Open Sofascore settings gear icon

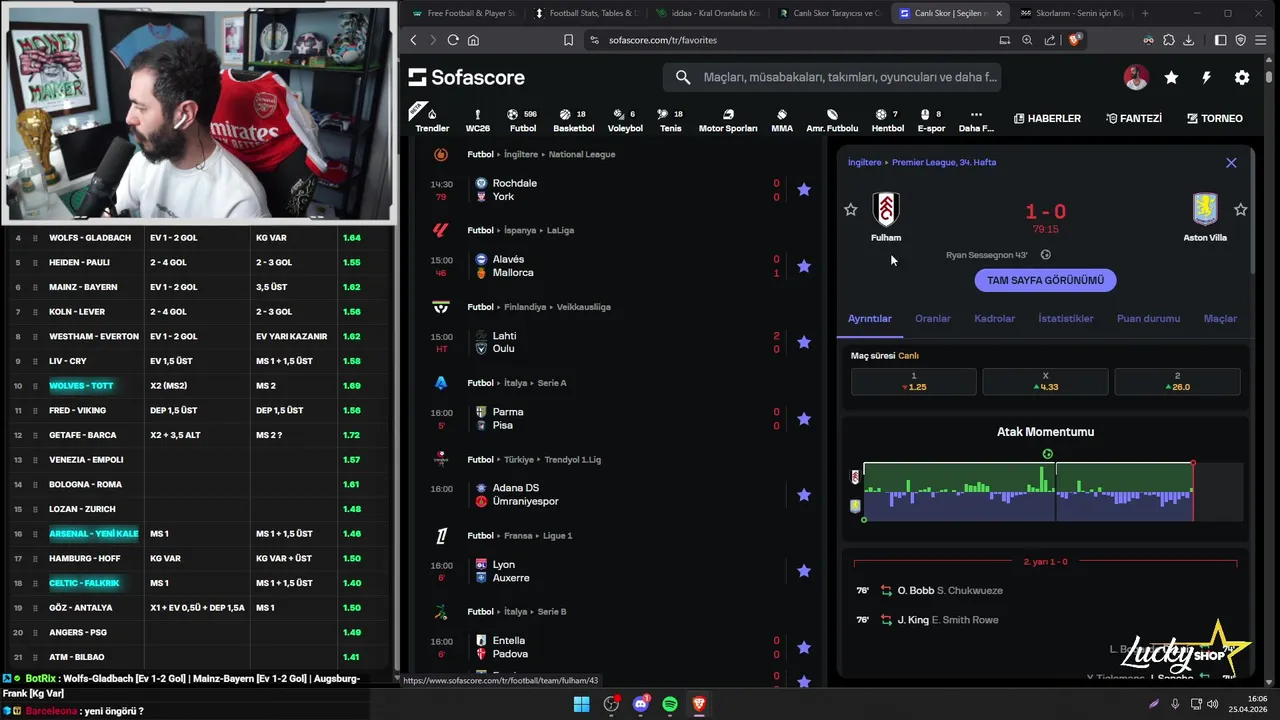pos(1242,77)
